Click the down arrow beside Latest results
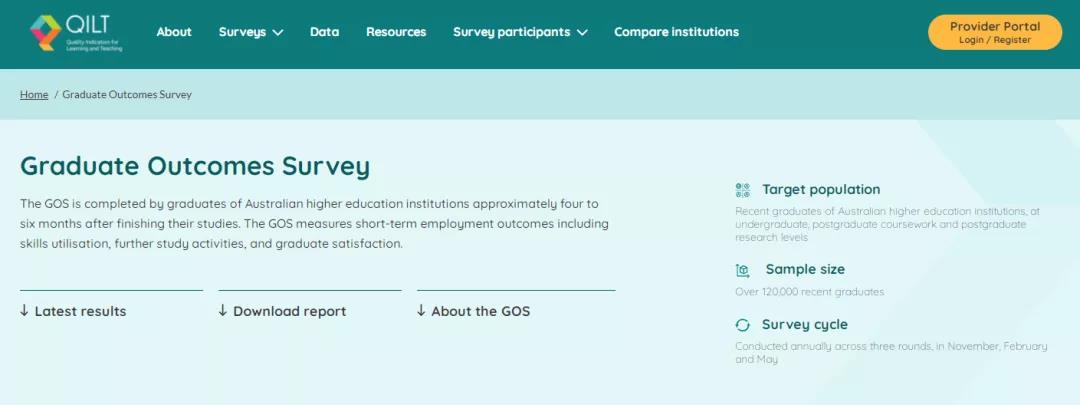The width and height of the screenshot is (1080, 405). pyautogui.click(x=24, y=311)
